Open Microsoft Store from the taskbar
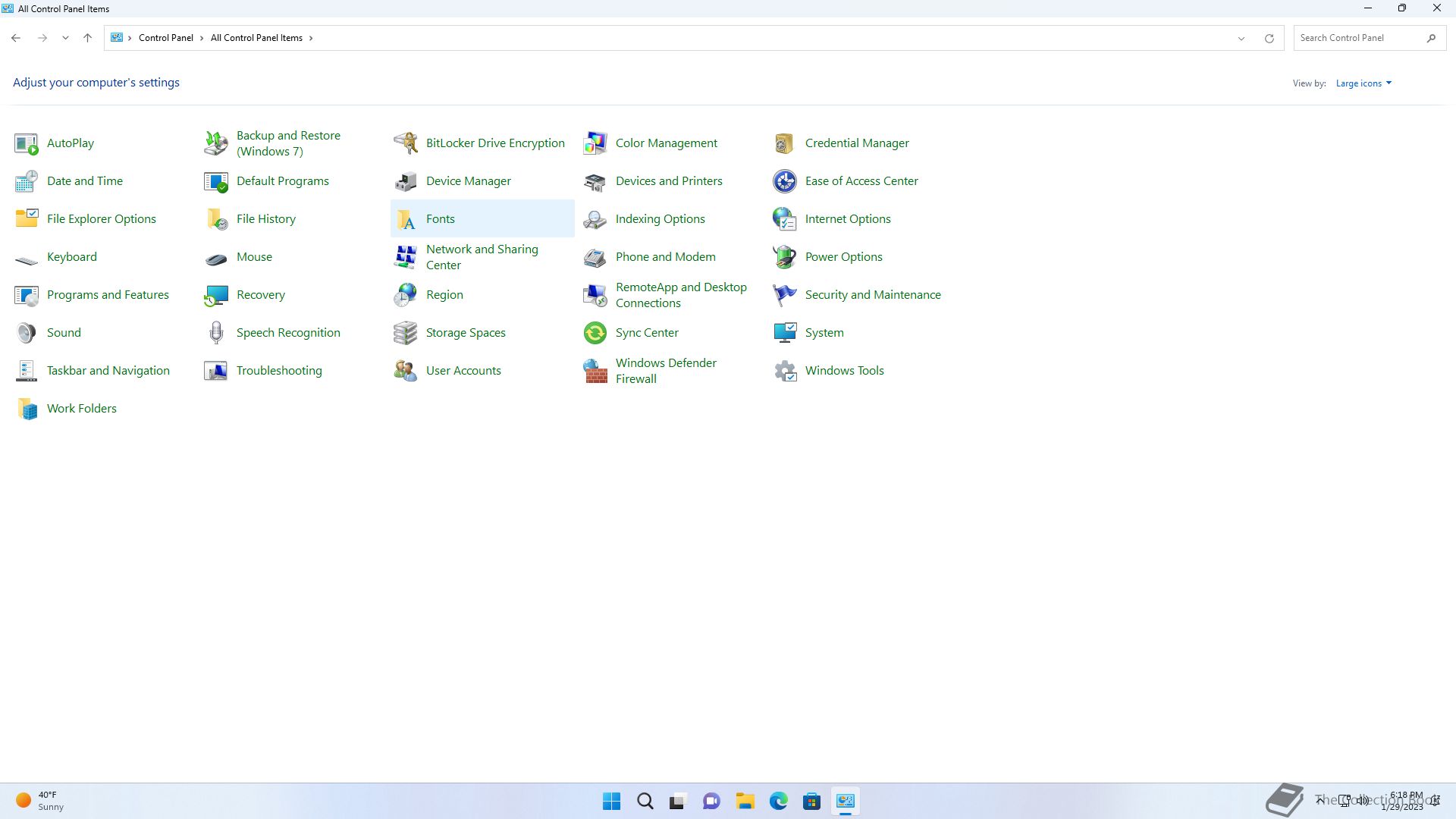 (x=811, y=802)
